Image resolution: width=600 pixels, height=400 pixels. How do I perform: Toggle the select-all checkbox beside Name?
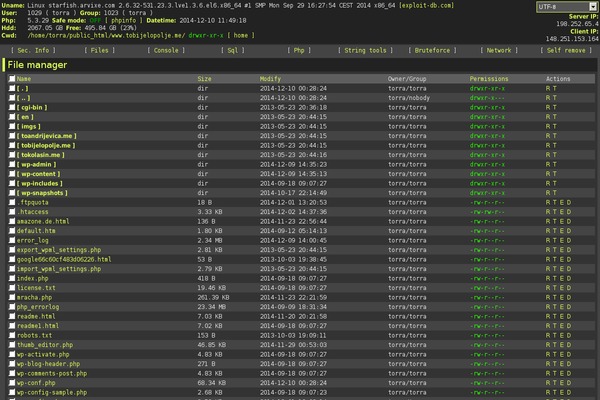pos(12,78)
